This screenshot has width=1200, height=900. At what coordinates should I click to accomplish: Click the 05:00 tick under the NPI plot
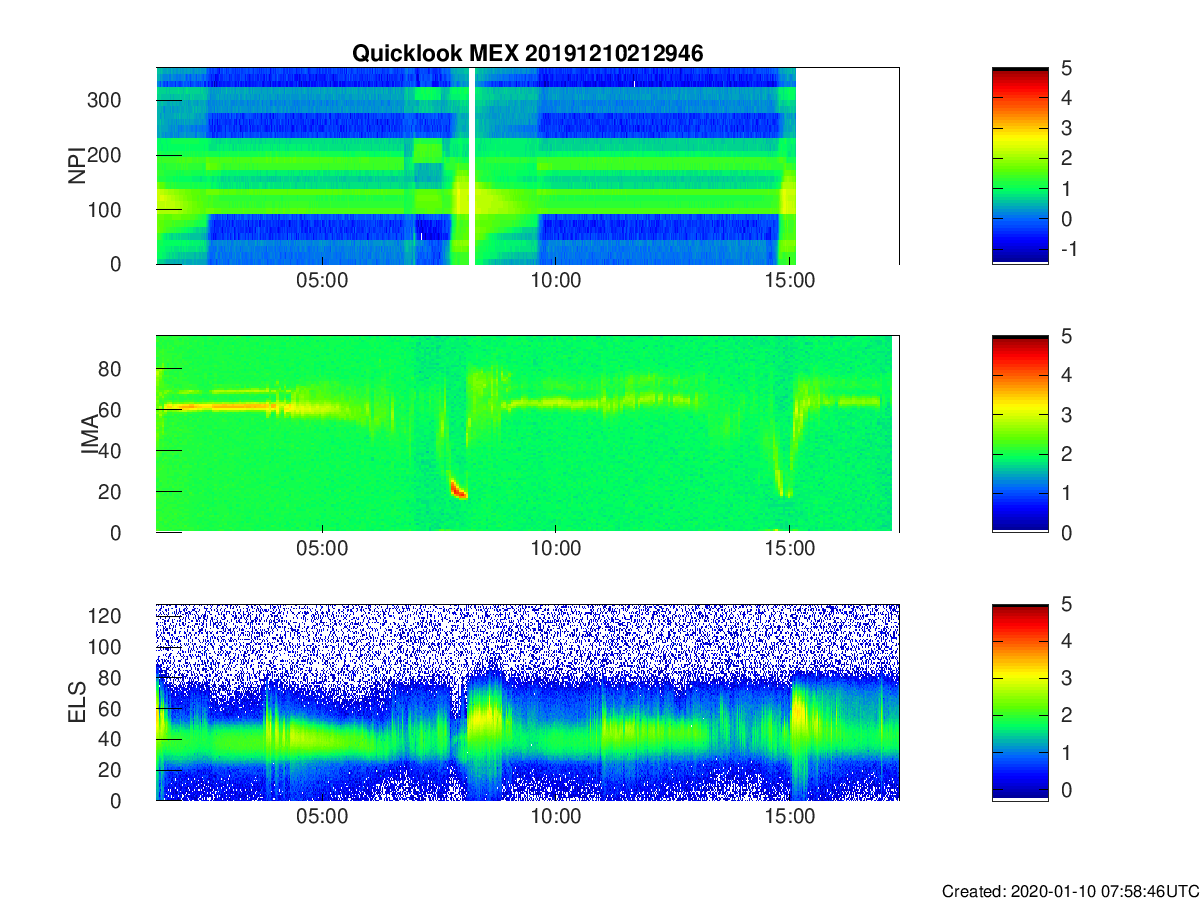[322, 280]
